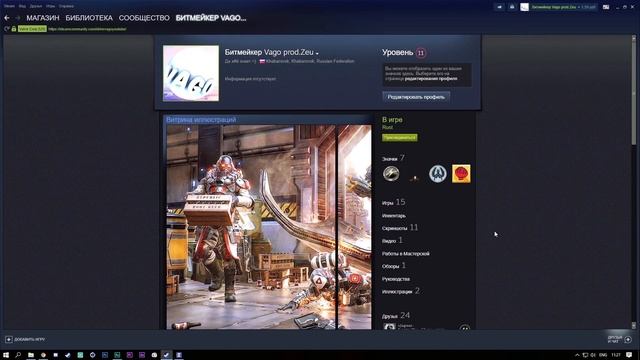Viewport: 640px width, 360px height.
Task: Click the page URL in the address bar
Action: point(87,29)
